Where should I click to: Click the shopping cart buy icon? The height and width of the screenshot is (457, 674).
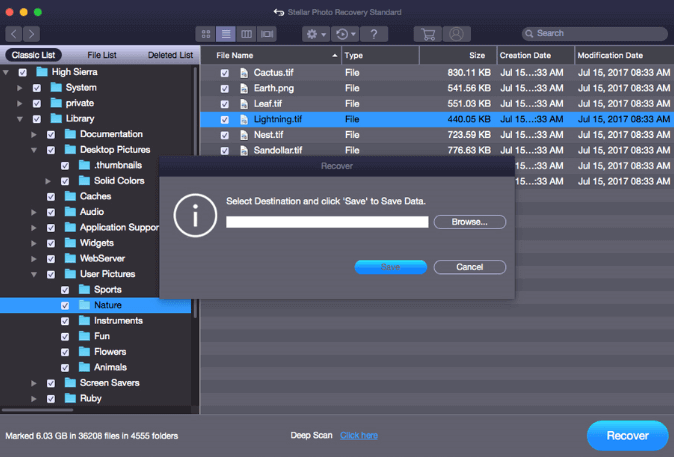428,34
